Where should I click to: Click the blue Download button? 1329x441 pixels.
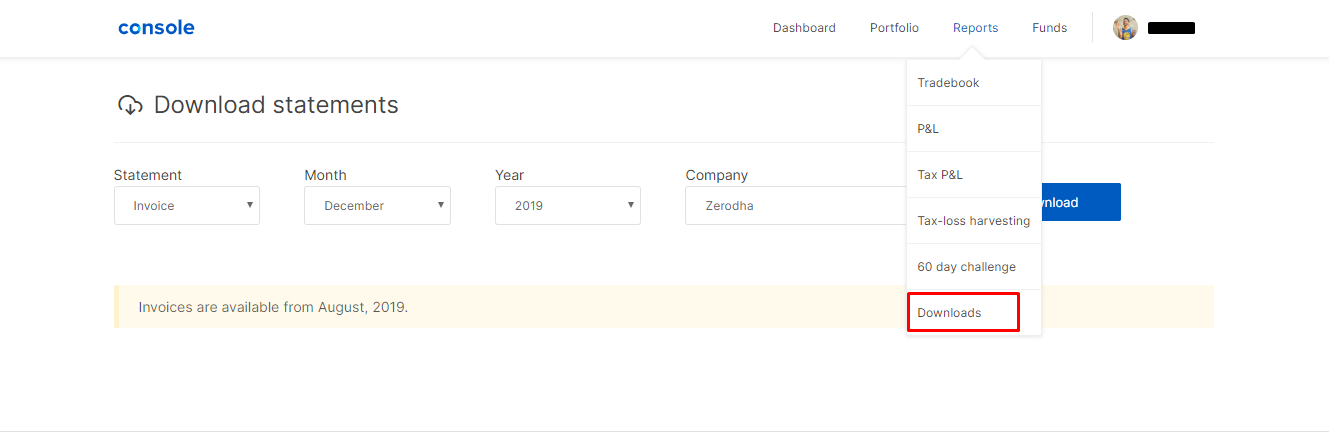coord(1081,202)
